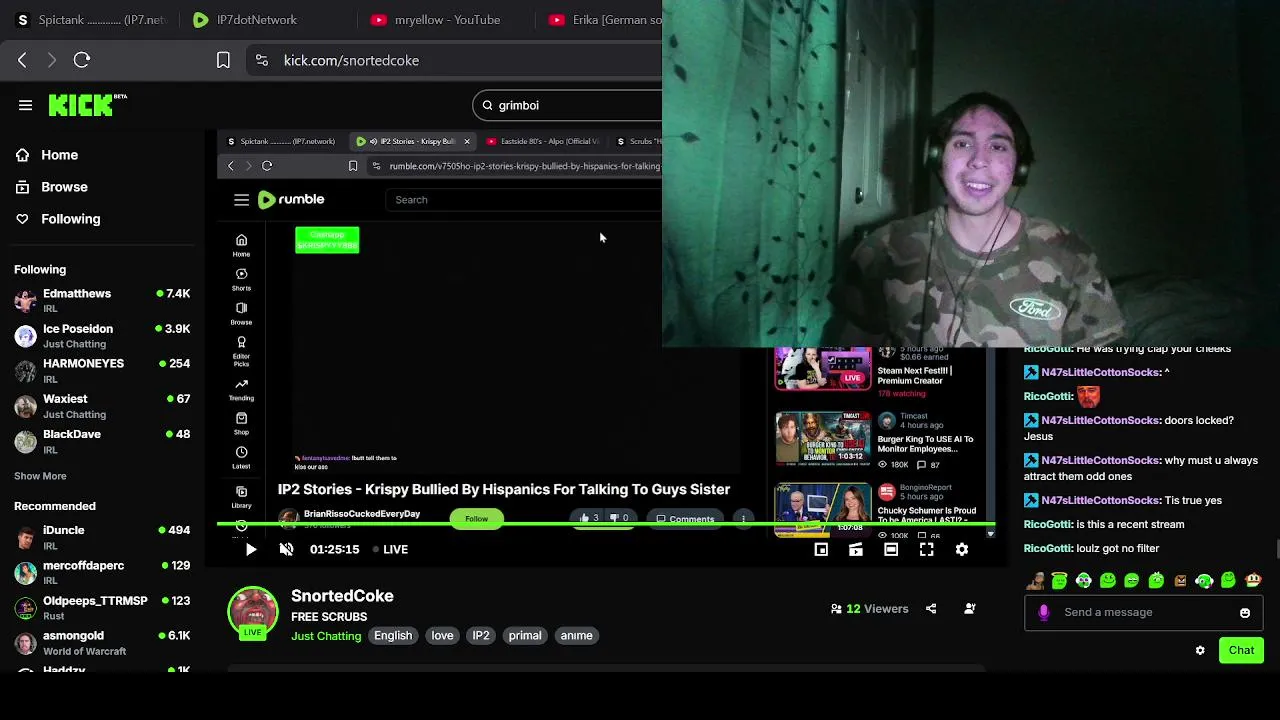Open the player settings gear

(962, 549)
